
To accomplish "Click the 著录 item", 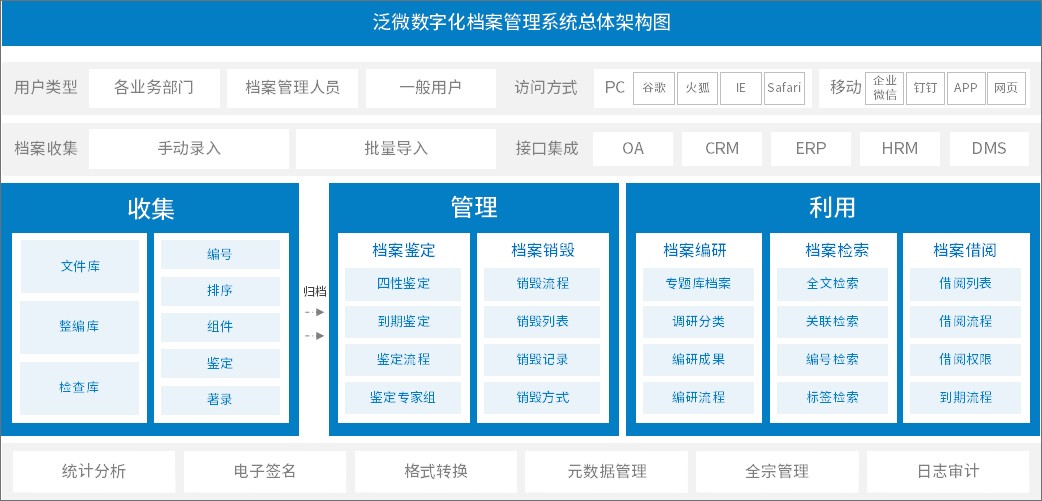I will (x=220, y=400).
